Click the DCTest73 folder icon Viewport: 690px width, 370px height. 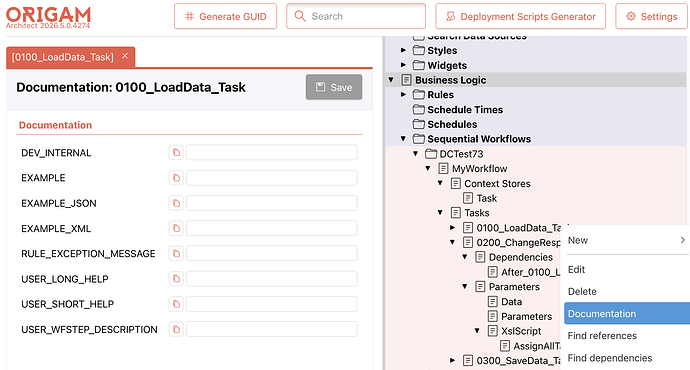431,154
